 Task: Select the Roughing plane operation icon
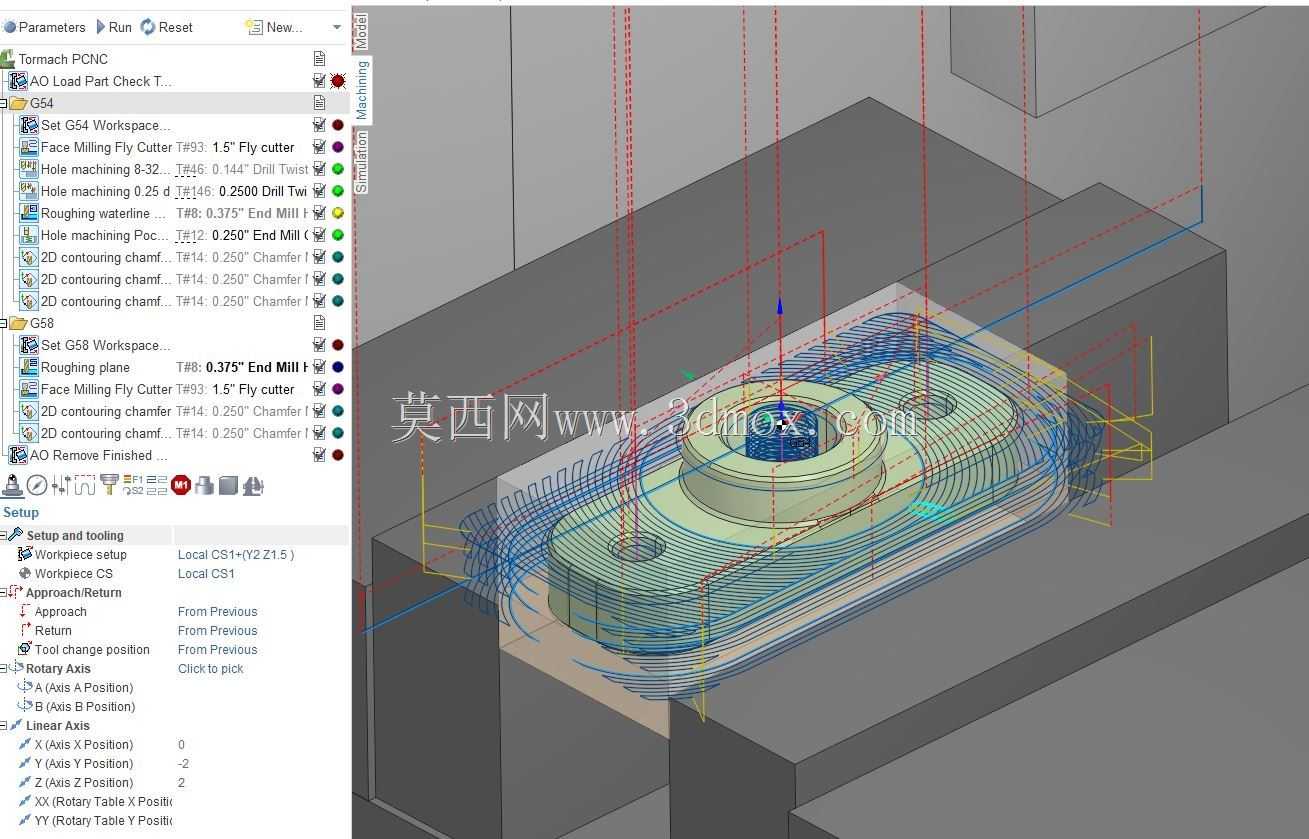pos(29,367)
